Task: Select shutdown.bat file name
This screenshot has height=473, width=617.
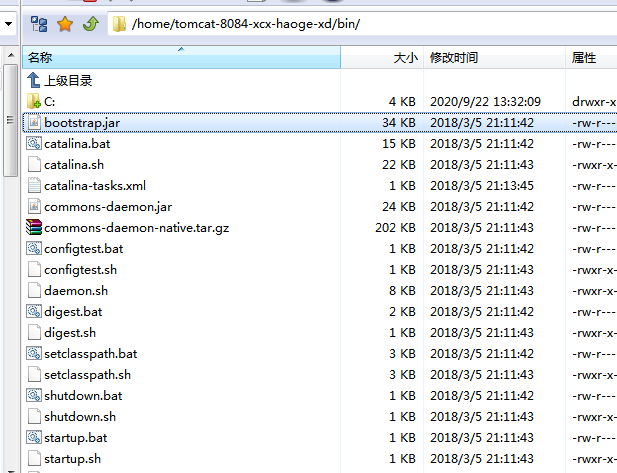Action: pos(83,395)
